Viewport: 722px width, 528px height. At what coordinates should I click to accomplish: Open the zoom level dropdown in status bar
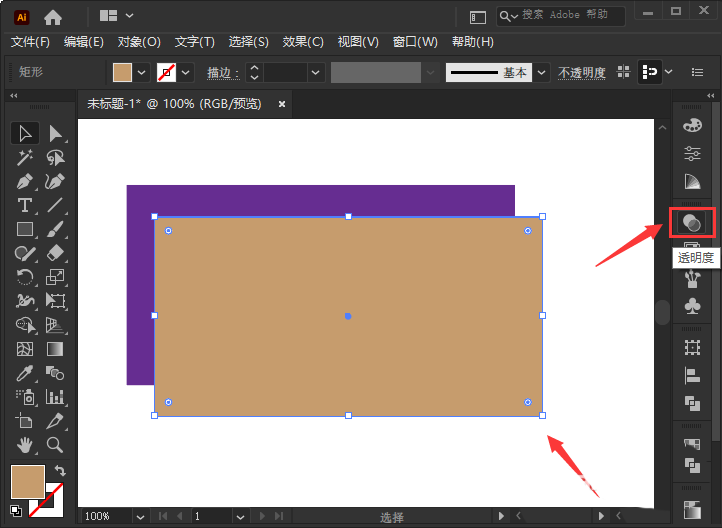point(140,516)
